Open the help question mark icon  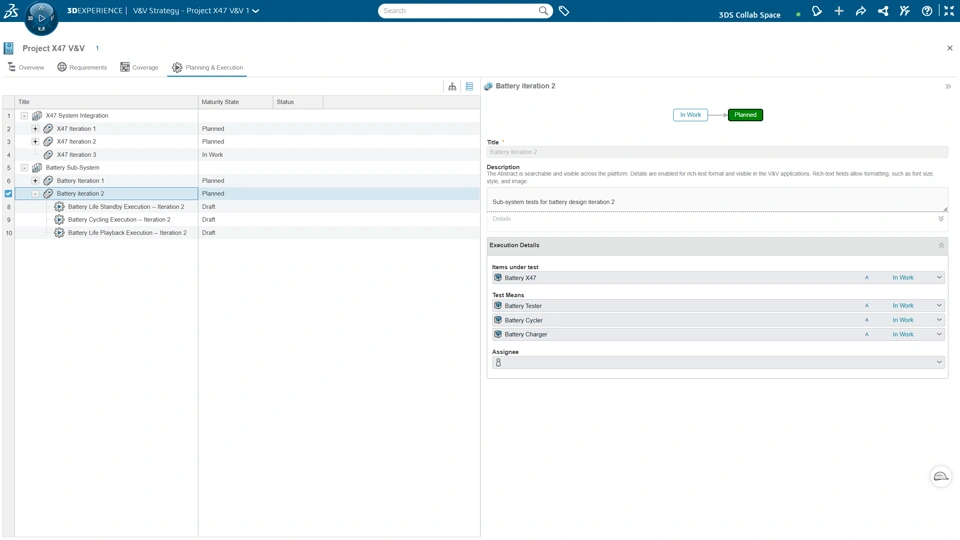pos(927,11)
